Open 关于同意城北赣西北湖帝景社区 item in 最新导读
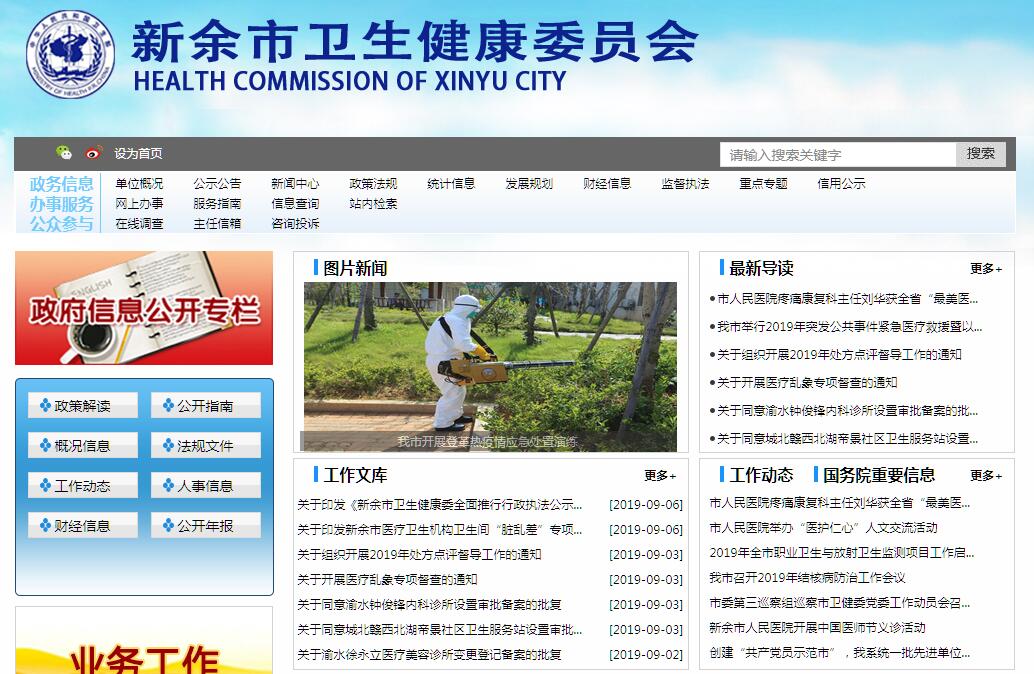 pos(847,439)
